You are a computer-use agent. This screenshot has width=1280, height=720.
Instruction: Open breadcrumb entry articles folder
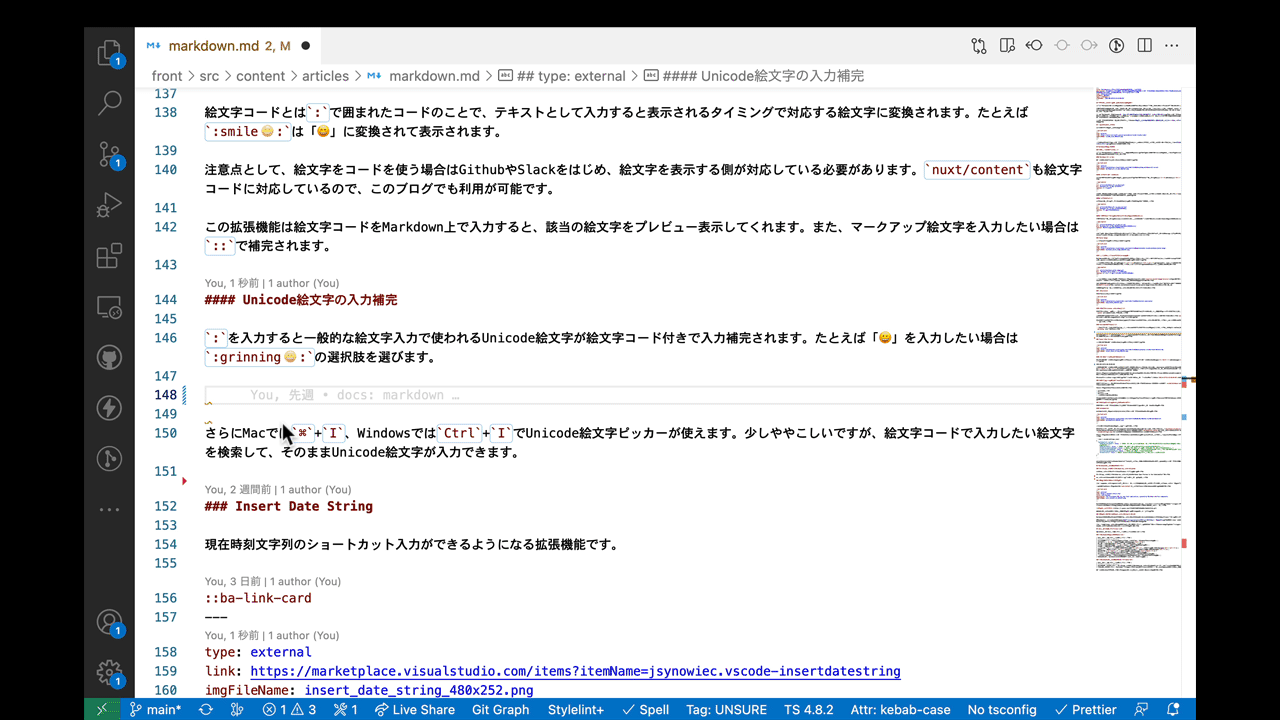pos(325,75)
